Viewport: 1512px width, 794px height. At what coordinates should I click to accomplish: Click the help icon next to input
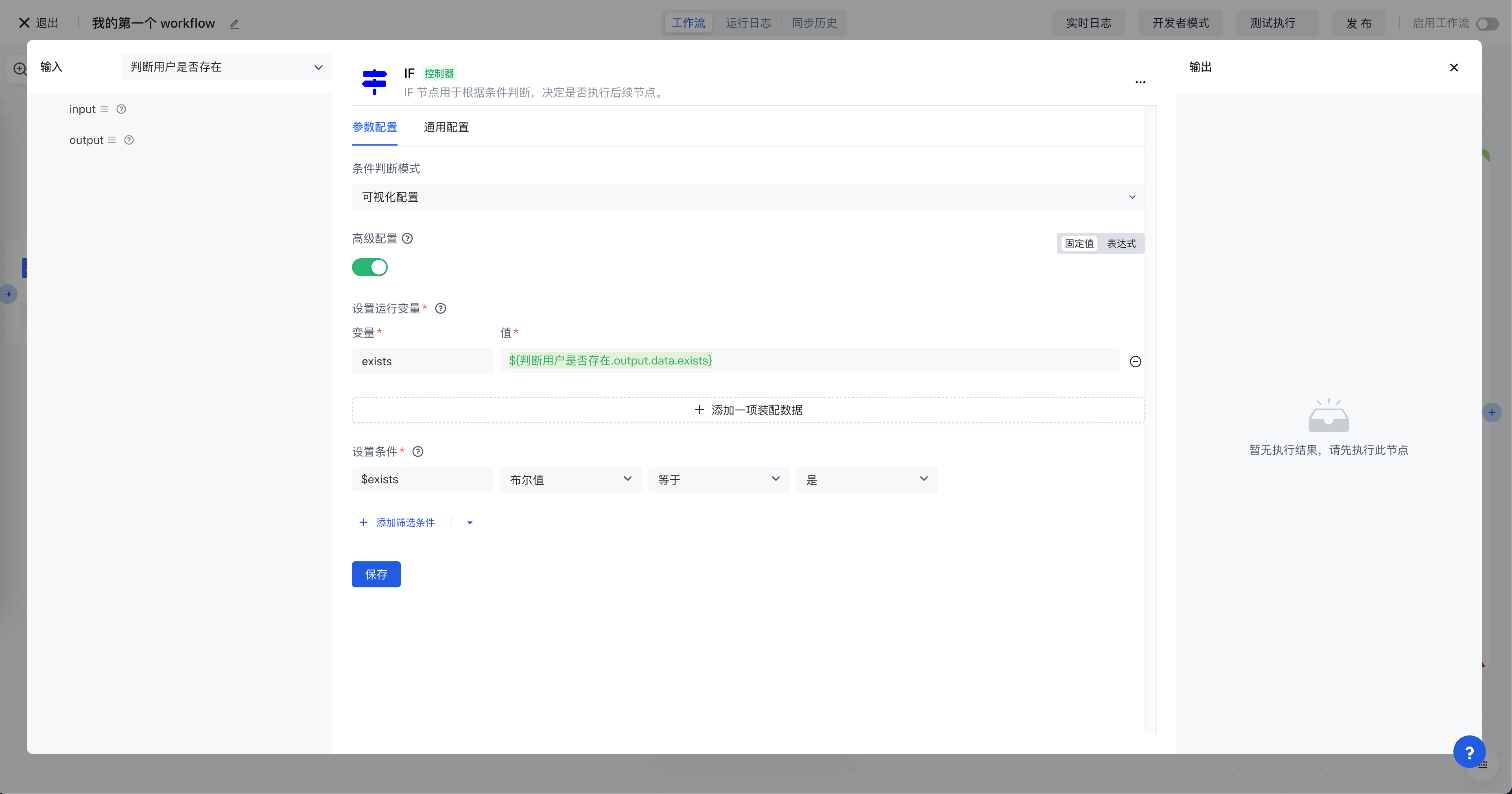pyautogui.click(x=121, y=109)
